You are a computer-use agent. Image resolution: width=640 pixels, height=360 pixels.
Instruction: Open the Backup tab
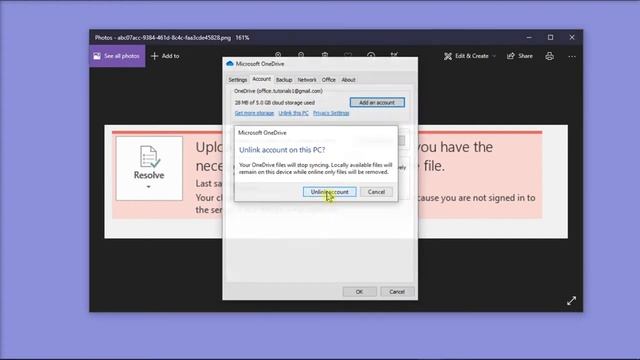coord(284,80)
